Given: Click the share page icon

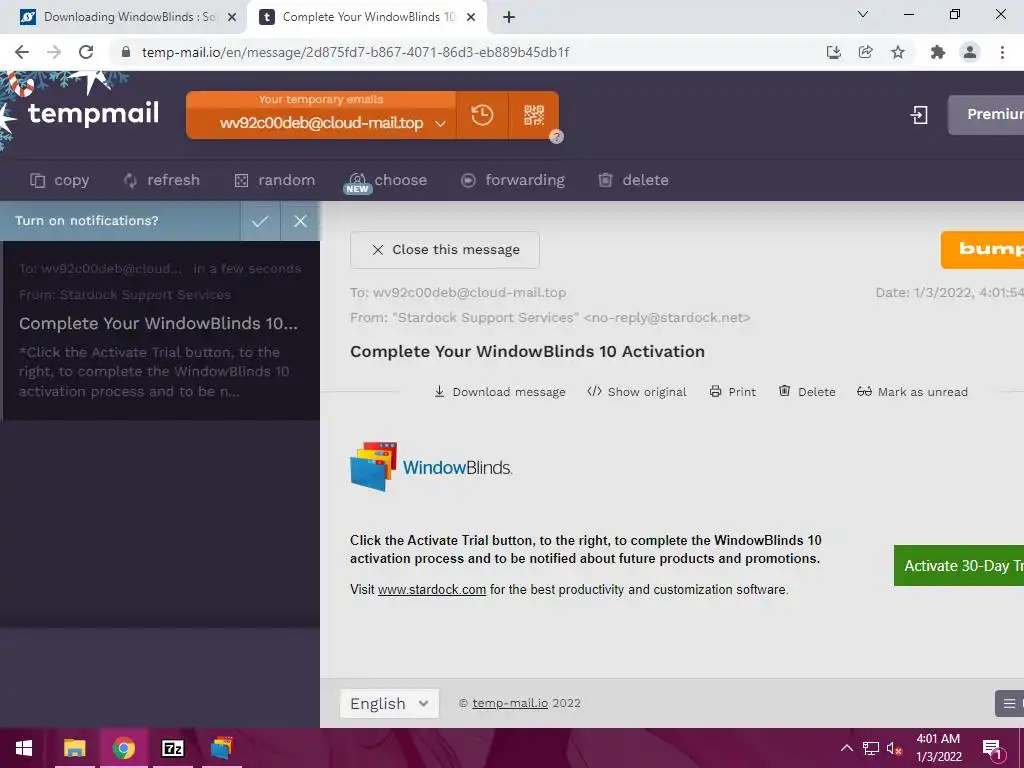Looking at the screenshot, I should (x=865, y=52).
